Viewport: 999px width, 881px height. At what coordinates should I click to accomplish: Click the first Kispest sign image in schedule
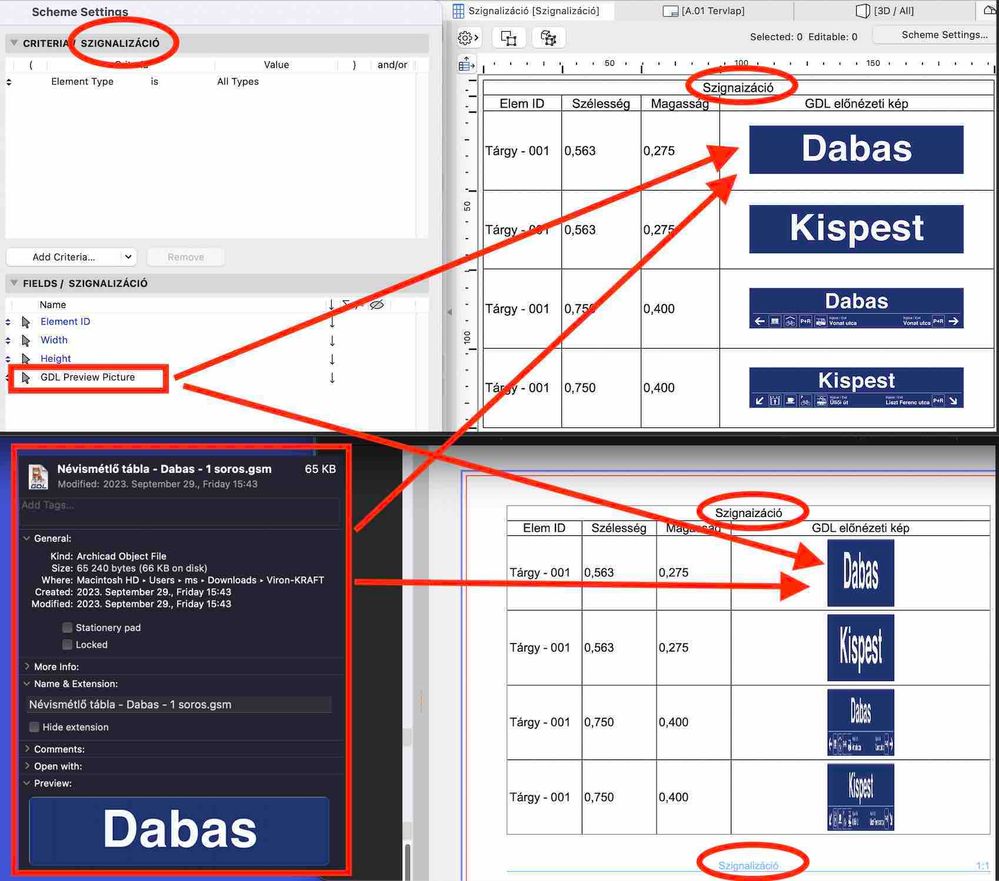856,229
